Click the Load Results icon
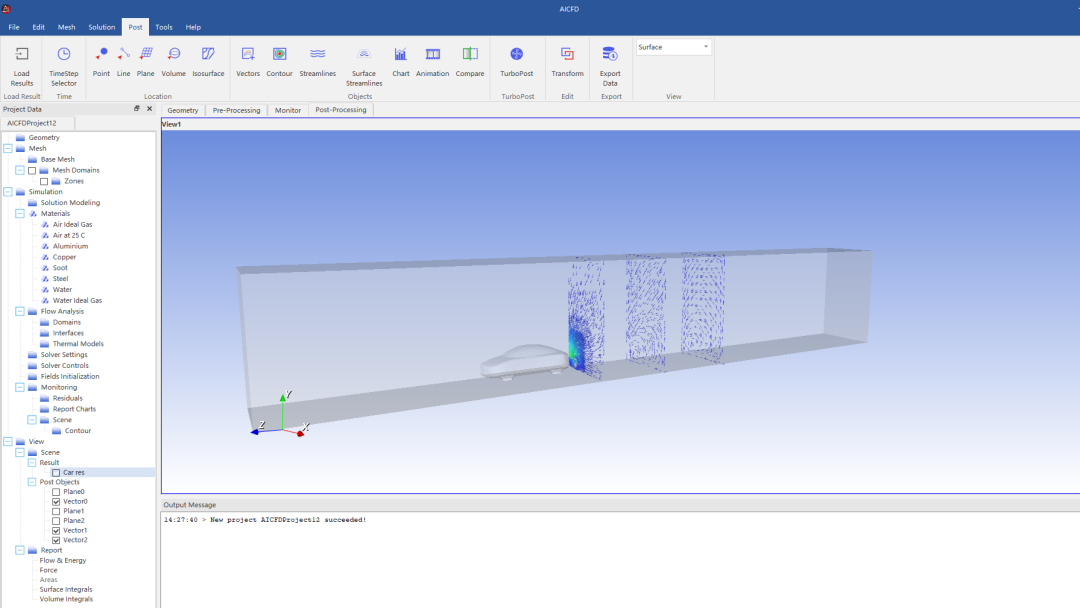The height and width of the screenshot is (608, 1080). pos(21,54)
